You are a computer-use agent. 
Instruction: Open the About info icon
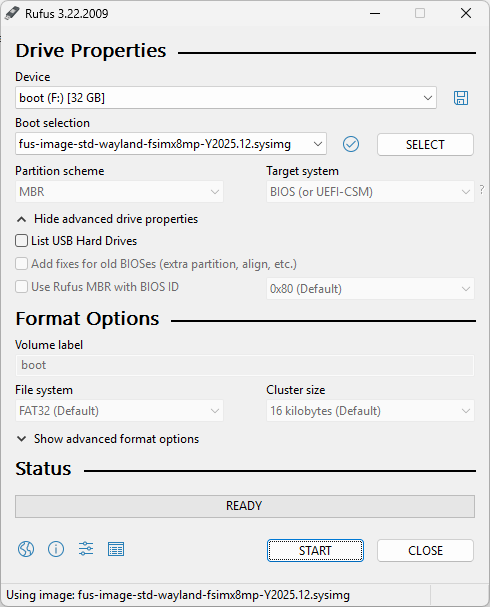pos(56,549)
